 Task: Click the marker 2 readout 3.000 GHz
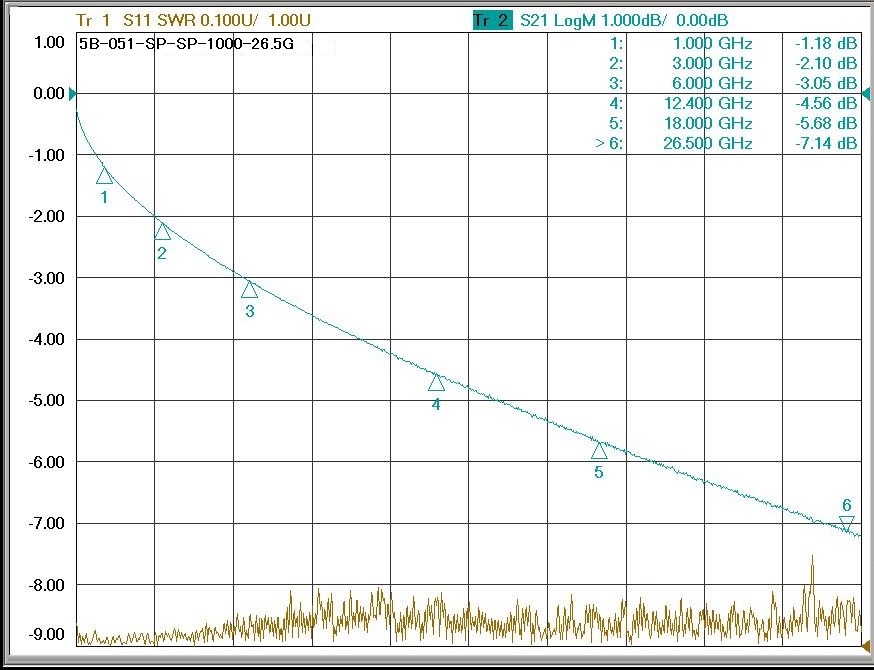click(713, 64)
